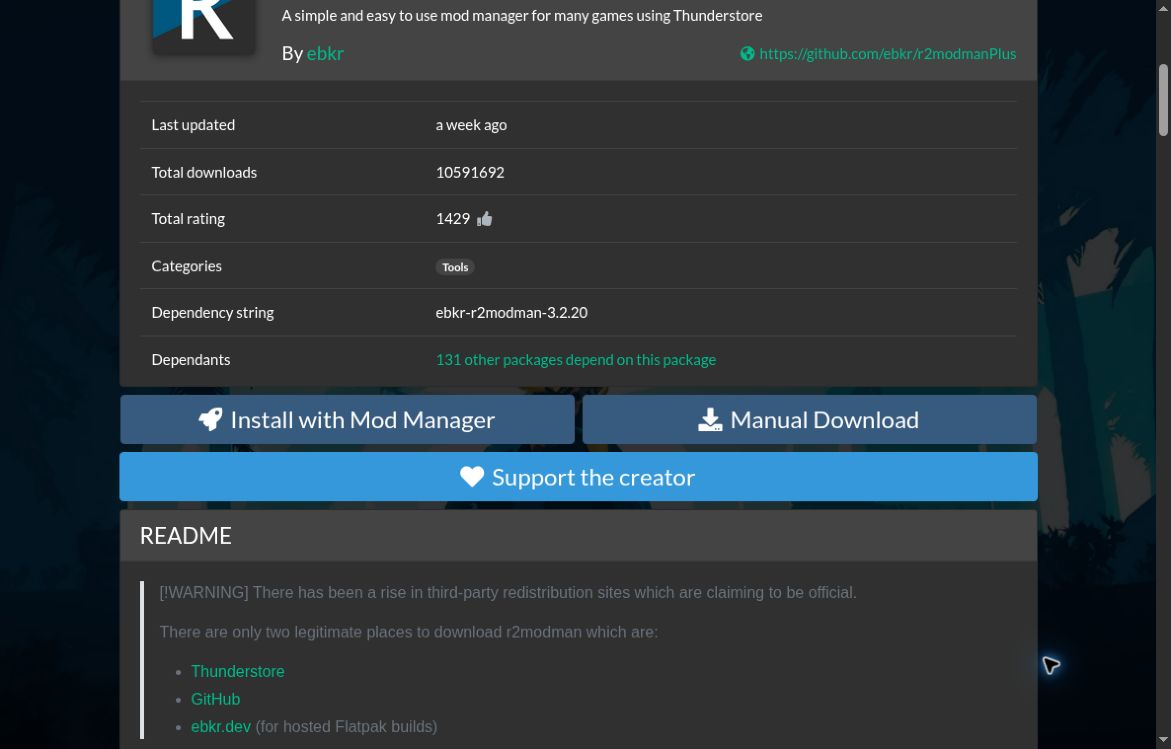The image size is (1171, 749).
Task: Click the Total downloads row label
Action: [x=204, y=173]
